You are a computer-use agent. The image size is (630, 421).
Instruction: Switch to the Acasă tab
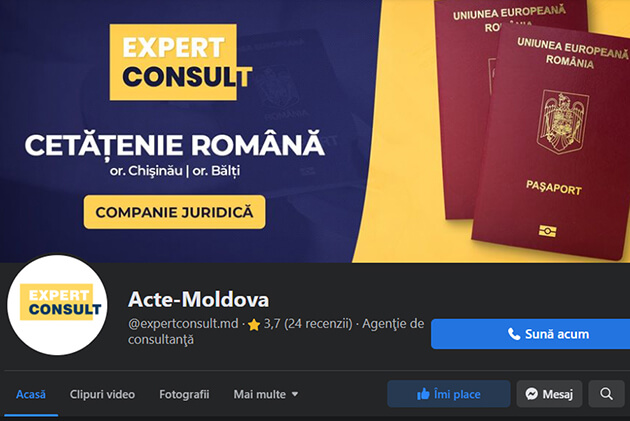coord(31,394)
